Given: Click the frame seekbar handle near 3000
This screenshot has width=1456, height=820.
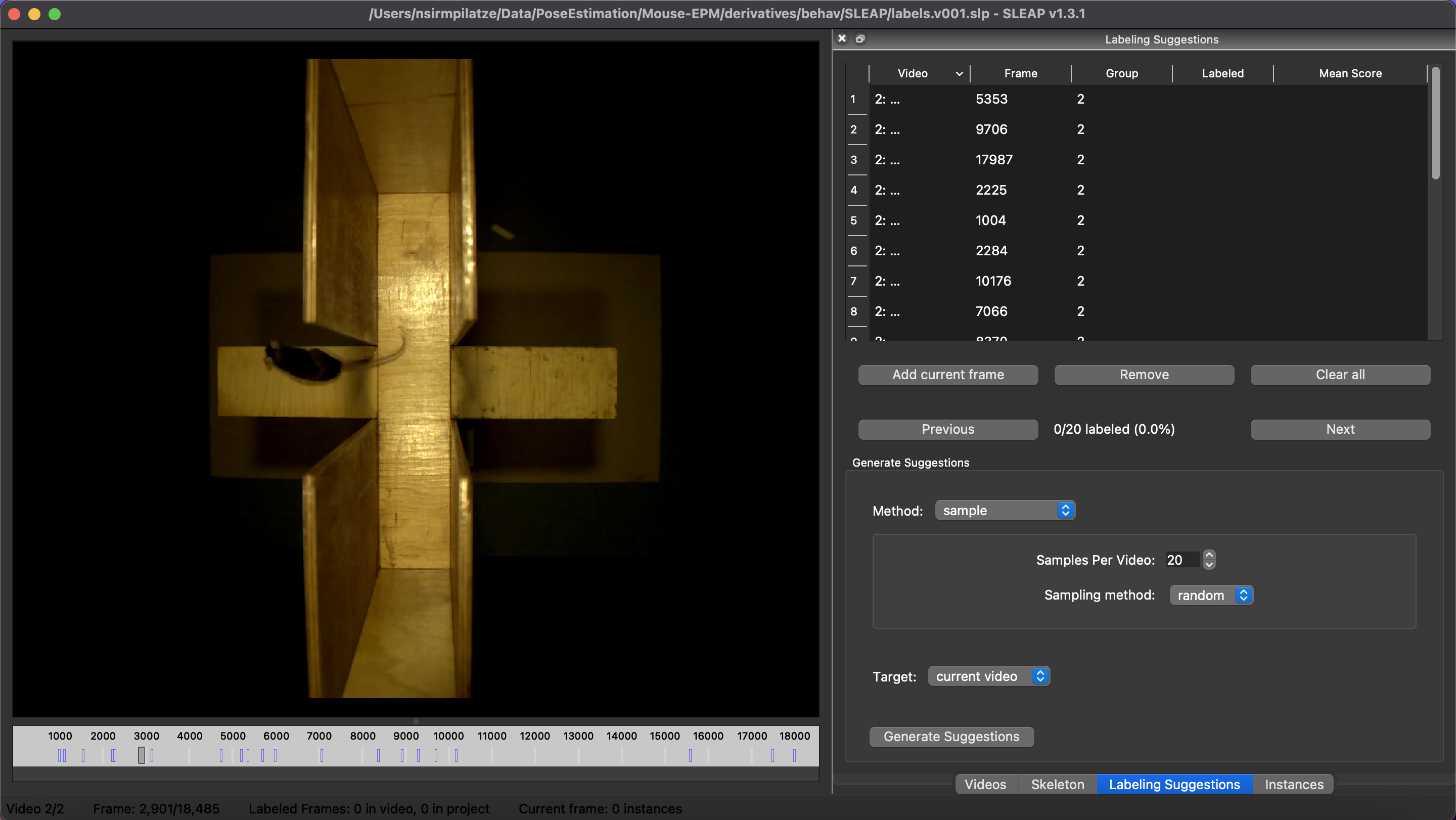Looking at the screenshot, I should coord(142,755).
